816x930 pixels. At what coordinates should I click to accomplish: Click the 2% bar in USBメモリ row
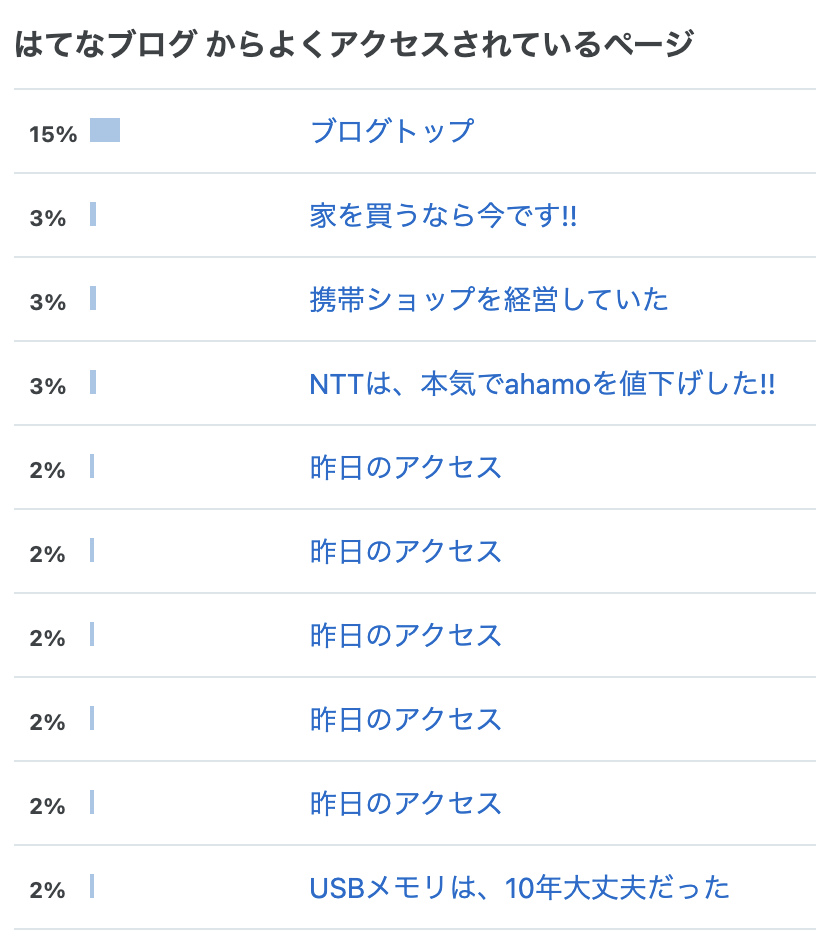92,886
